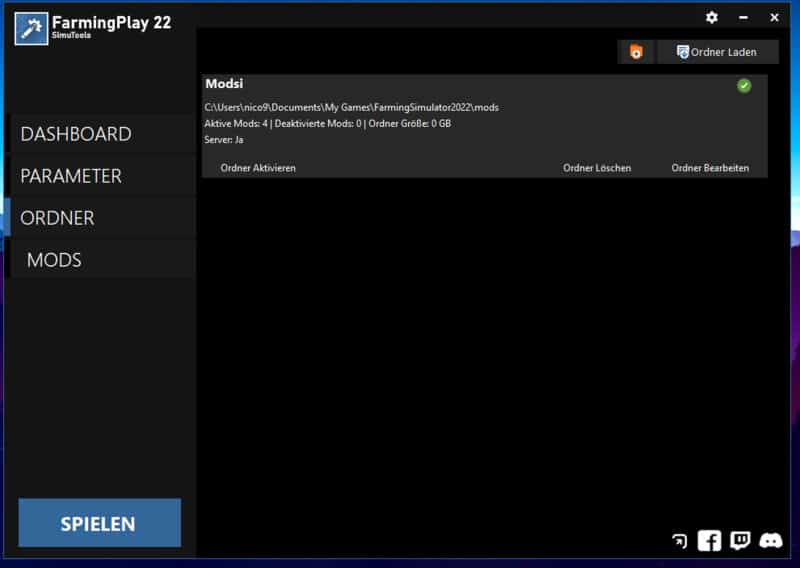The image size is (800, 568).
Task: Switch to the MODS section
Action: click(x=54, y=260)
